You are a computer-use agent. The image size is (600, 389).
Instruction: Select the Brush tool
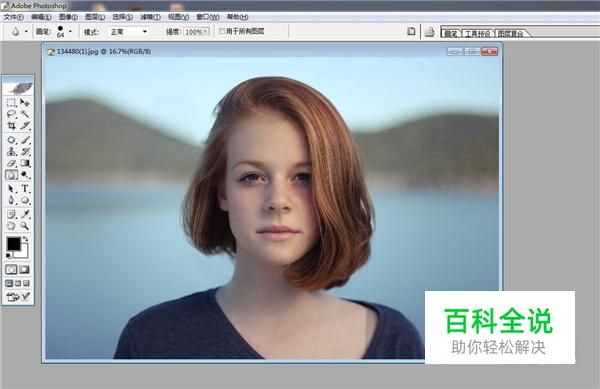click(25, 140)
